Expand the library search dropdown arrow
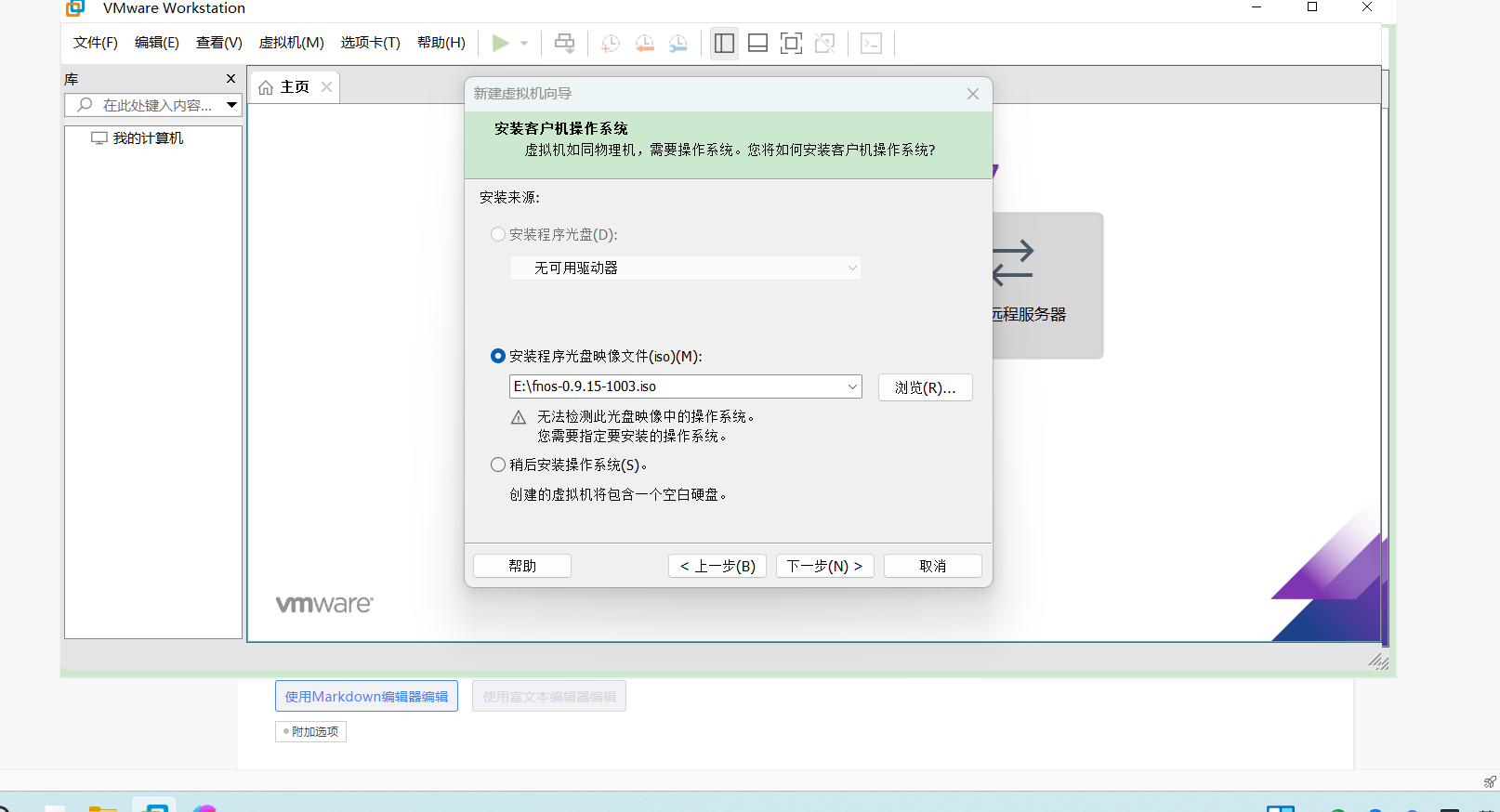The image size is (1500, 812). pyautogui.click(x=232, y=105)
